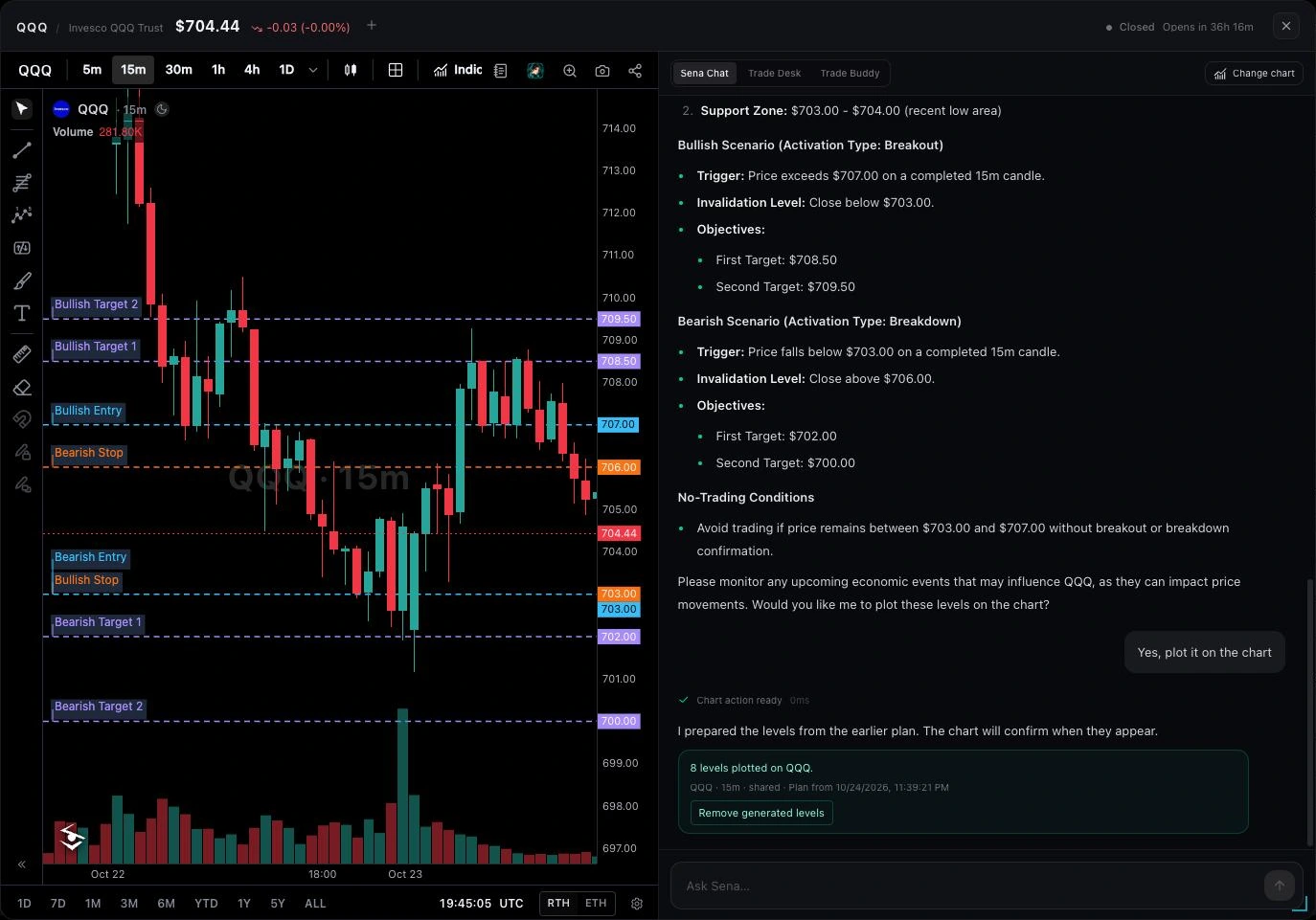
Task: Add a new symbol tab with plus
Action: (372, 25)
